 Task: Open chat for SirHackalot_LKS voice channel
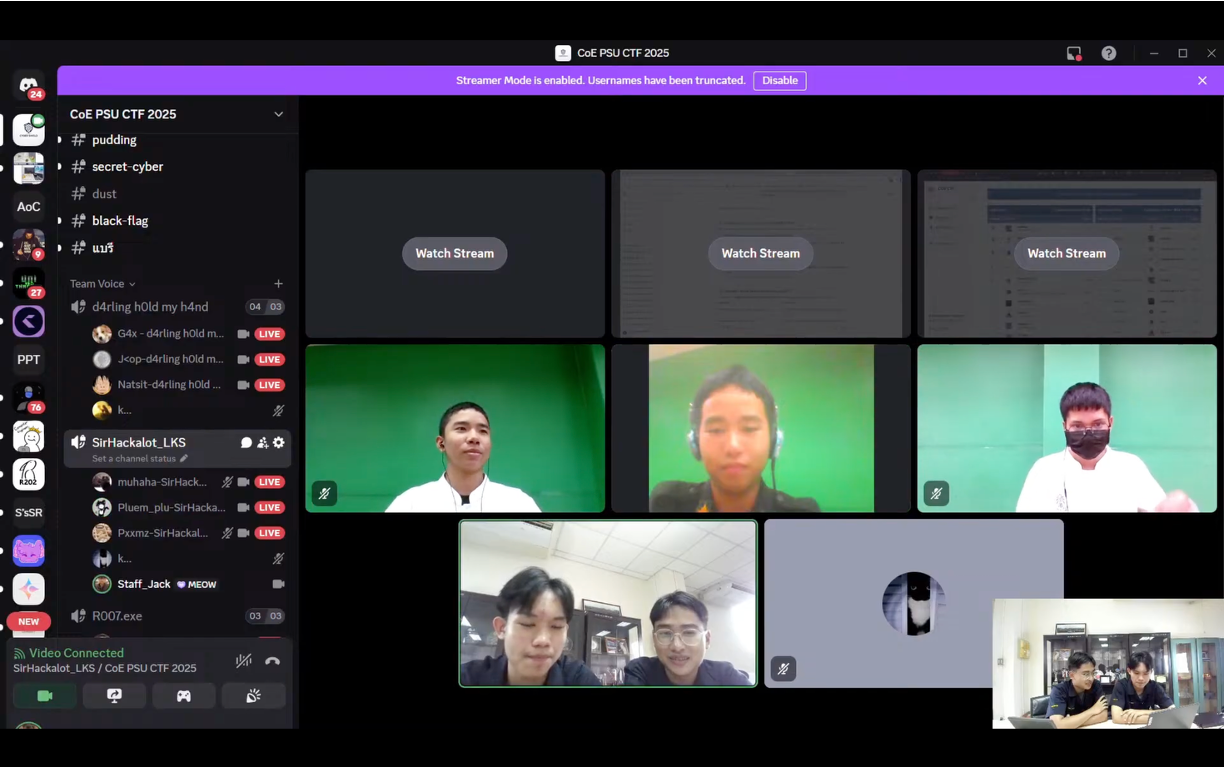pos(246,442)
